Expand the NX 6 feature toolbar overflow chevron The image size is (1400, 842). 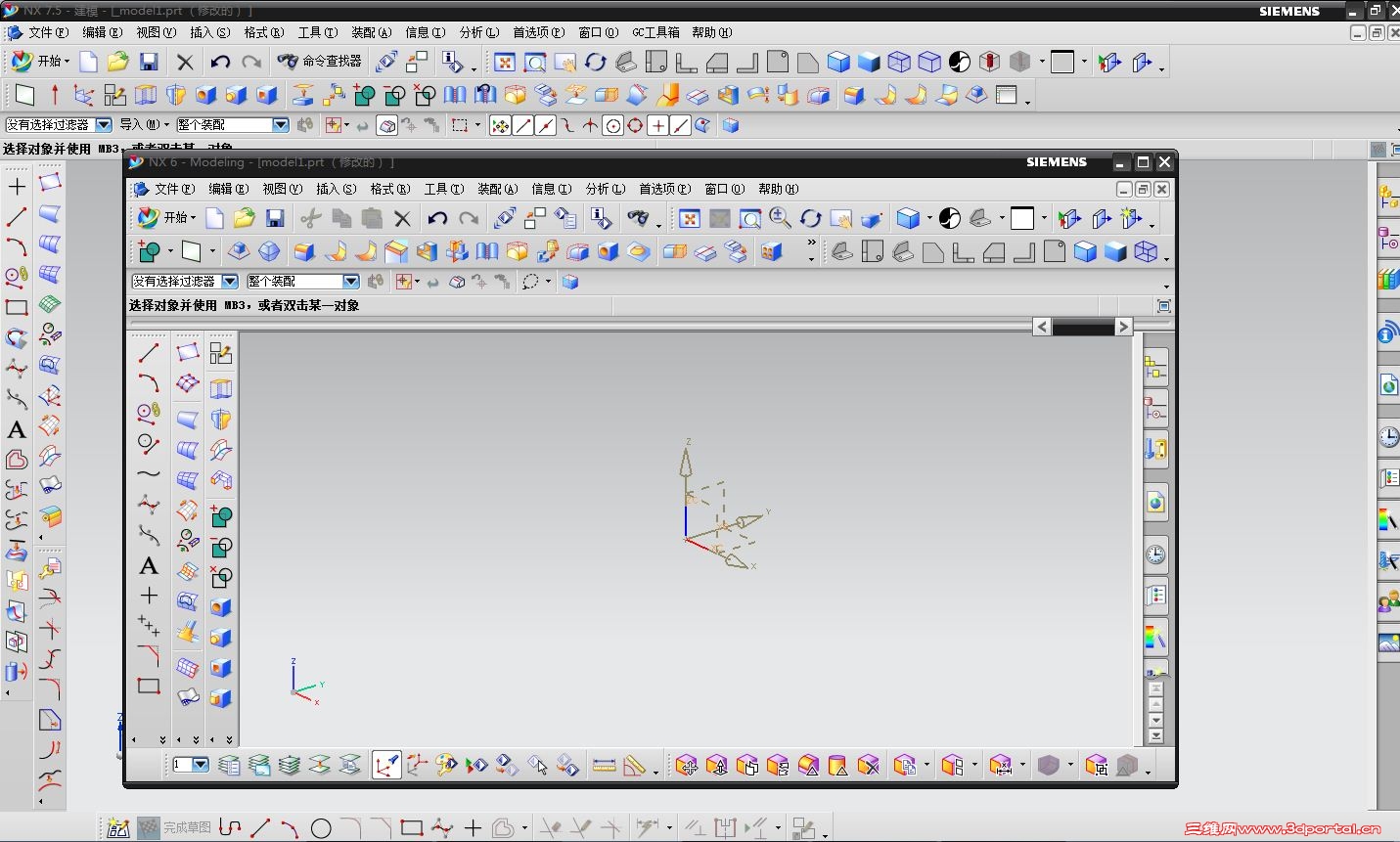(811, 244)
